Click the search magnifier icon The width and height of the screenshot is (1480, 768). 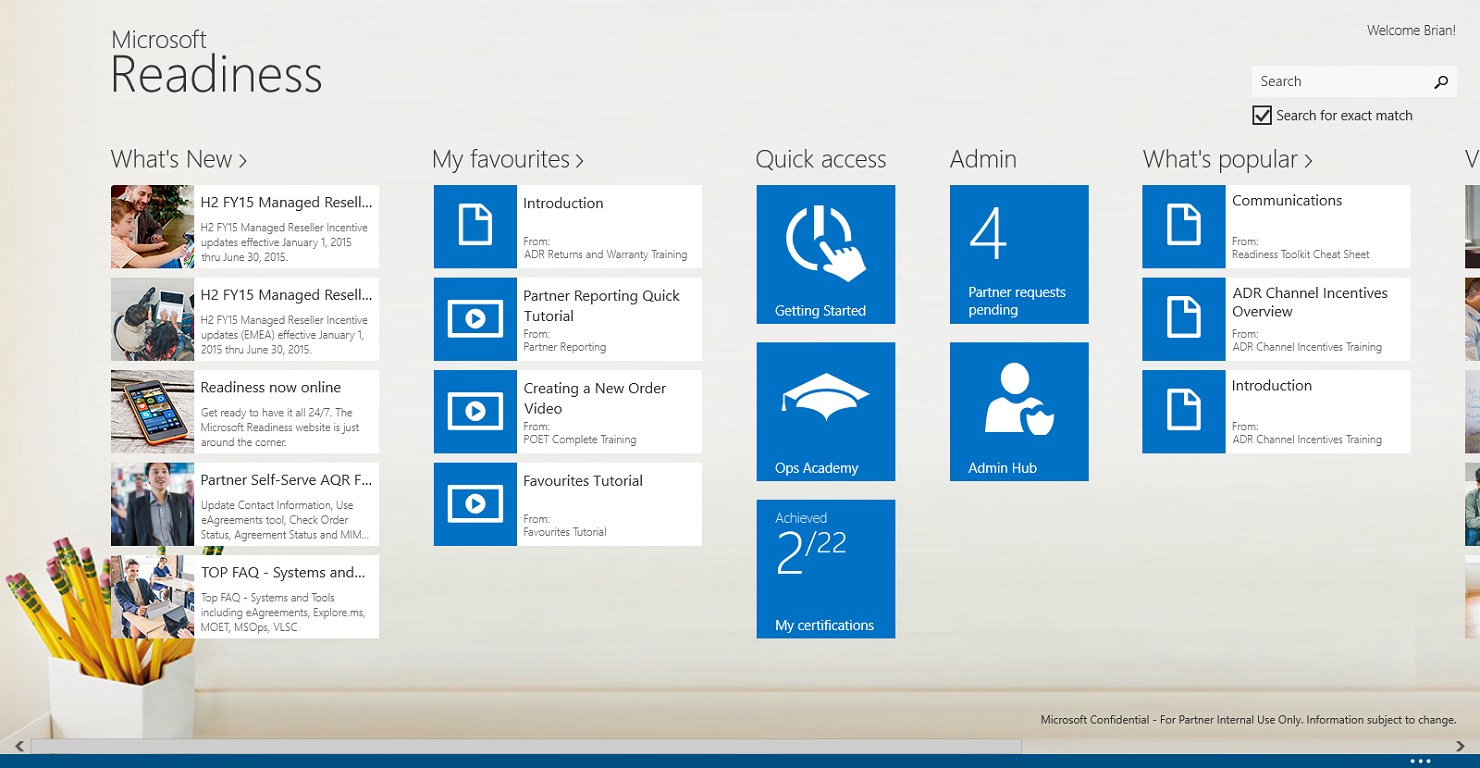(1440, 82)
